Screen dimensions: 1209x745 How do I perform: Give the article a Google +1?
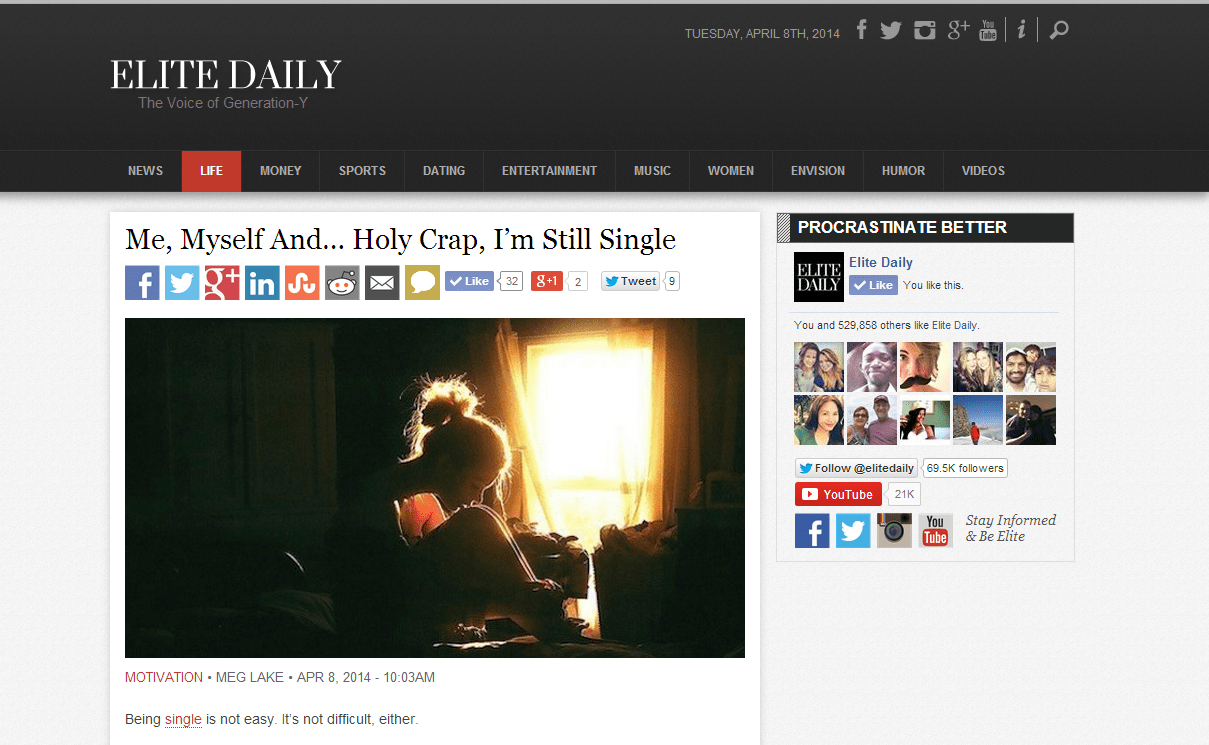tap(547, 281)
